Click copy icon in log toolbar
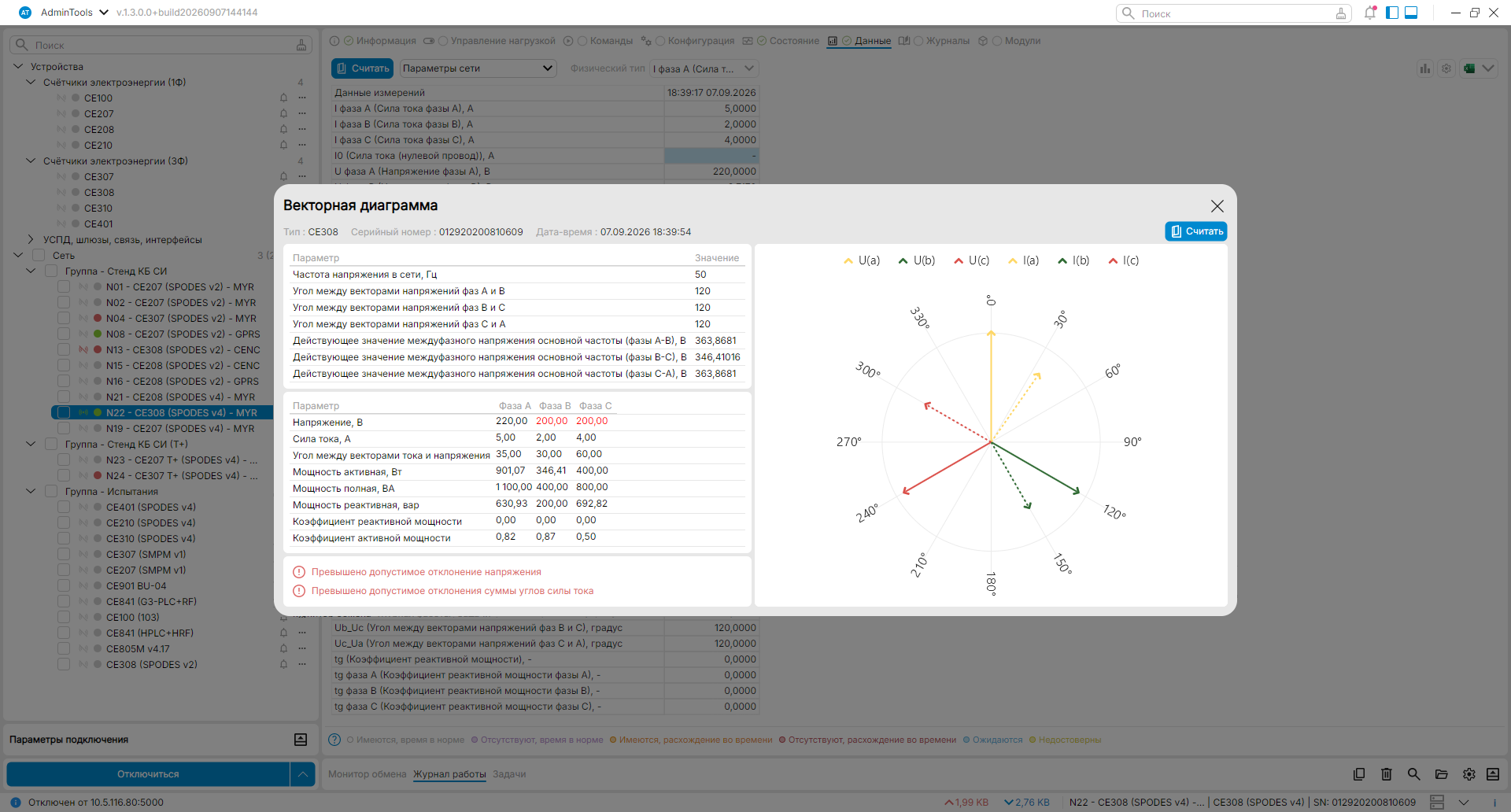 pos(1359,774)
